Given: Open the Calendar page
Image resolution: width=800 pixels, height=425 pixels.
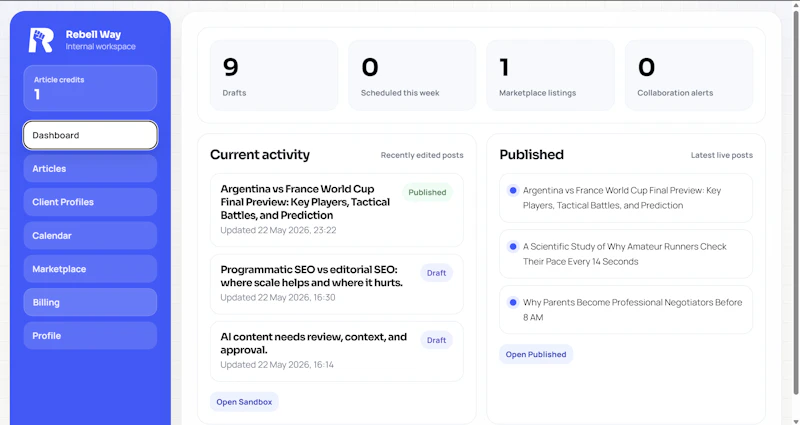Looking at the screenshot, I should [90, 236].
